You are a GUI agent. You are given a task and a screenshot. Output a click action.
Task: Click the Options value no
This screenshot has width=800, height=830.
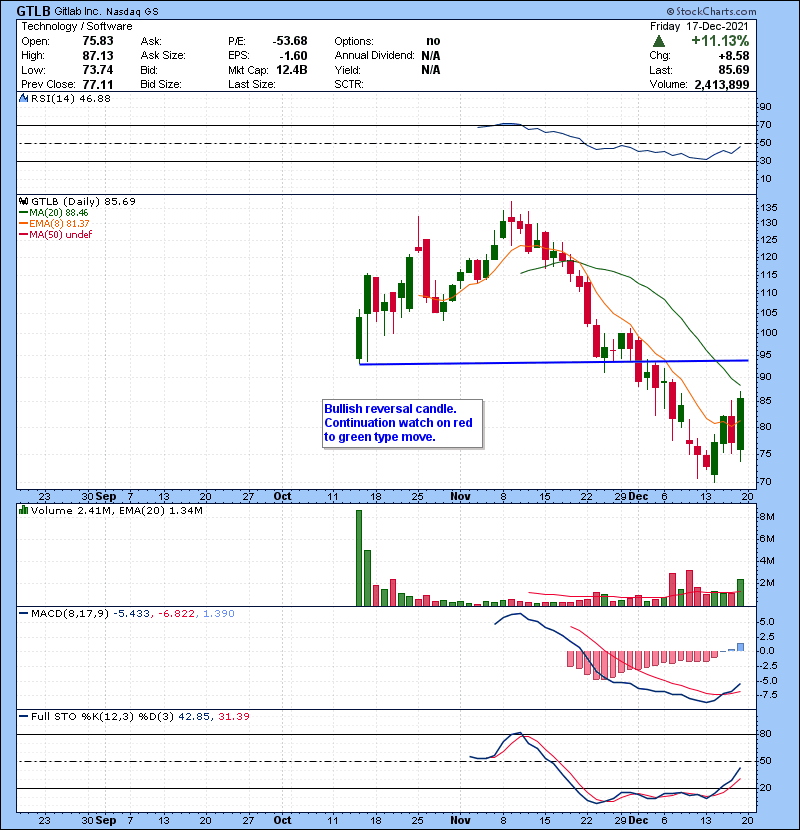point(433,41)
